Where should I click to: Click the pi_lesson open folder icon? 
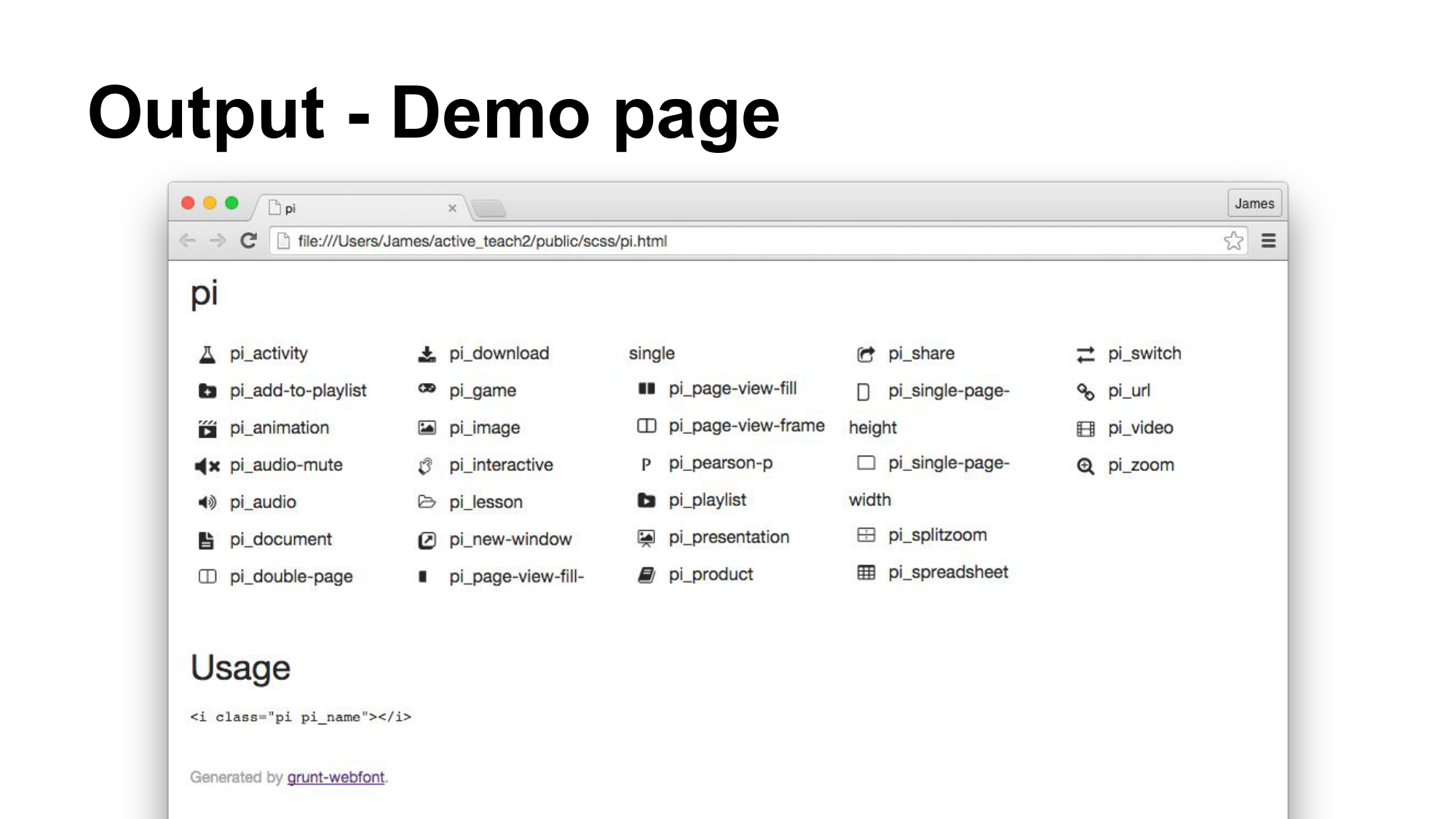pos(427,502)
